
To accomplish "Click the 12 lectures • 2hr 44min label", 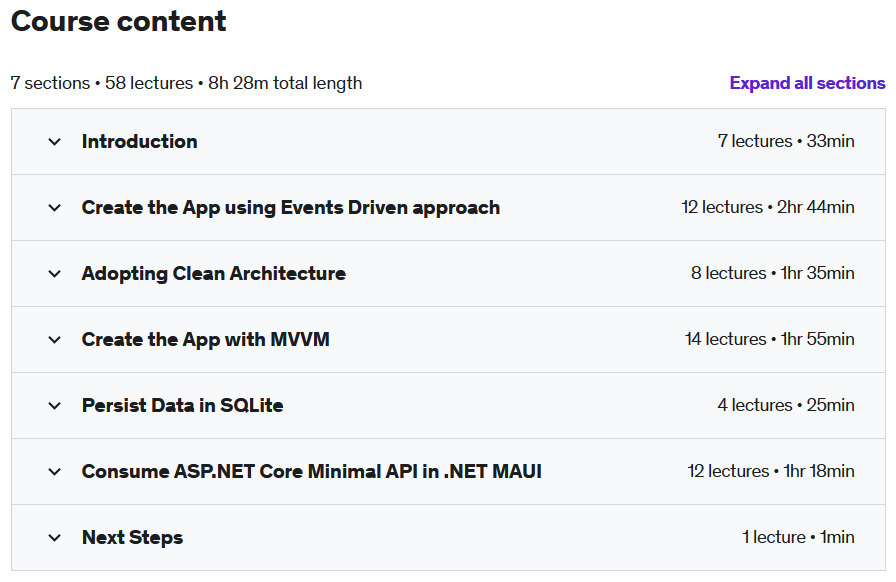I will pos(767,207).
